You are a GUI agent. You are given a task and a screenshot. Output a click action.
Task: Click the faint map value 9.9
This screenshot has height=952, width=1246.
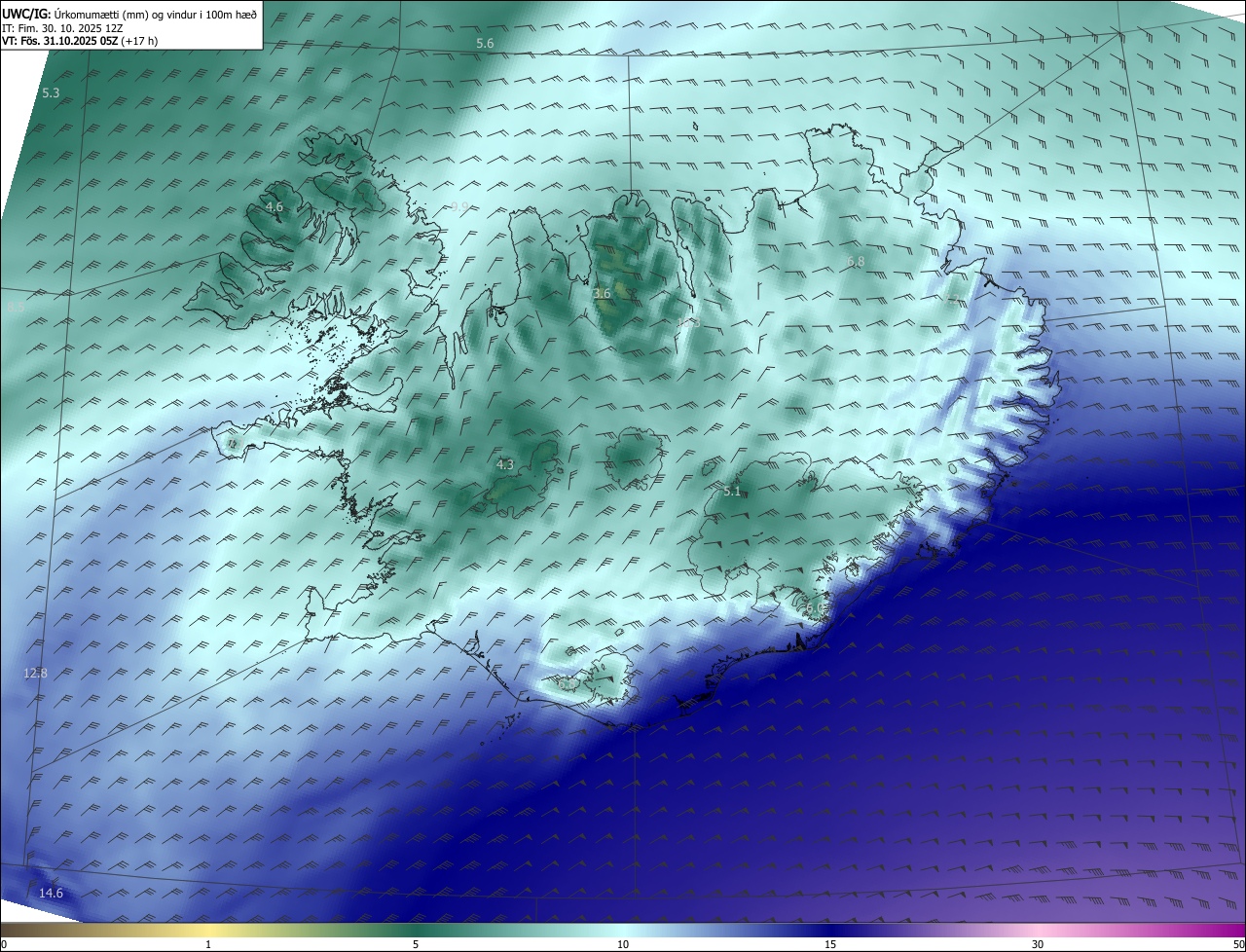[459, 206]
